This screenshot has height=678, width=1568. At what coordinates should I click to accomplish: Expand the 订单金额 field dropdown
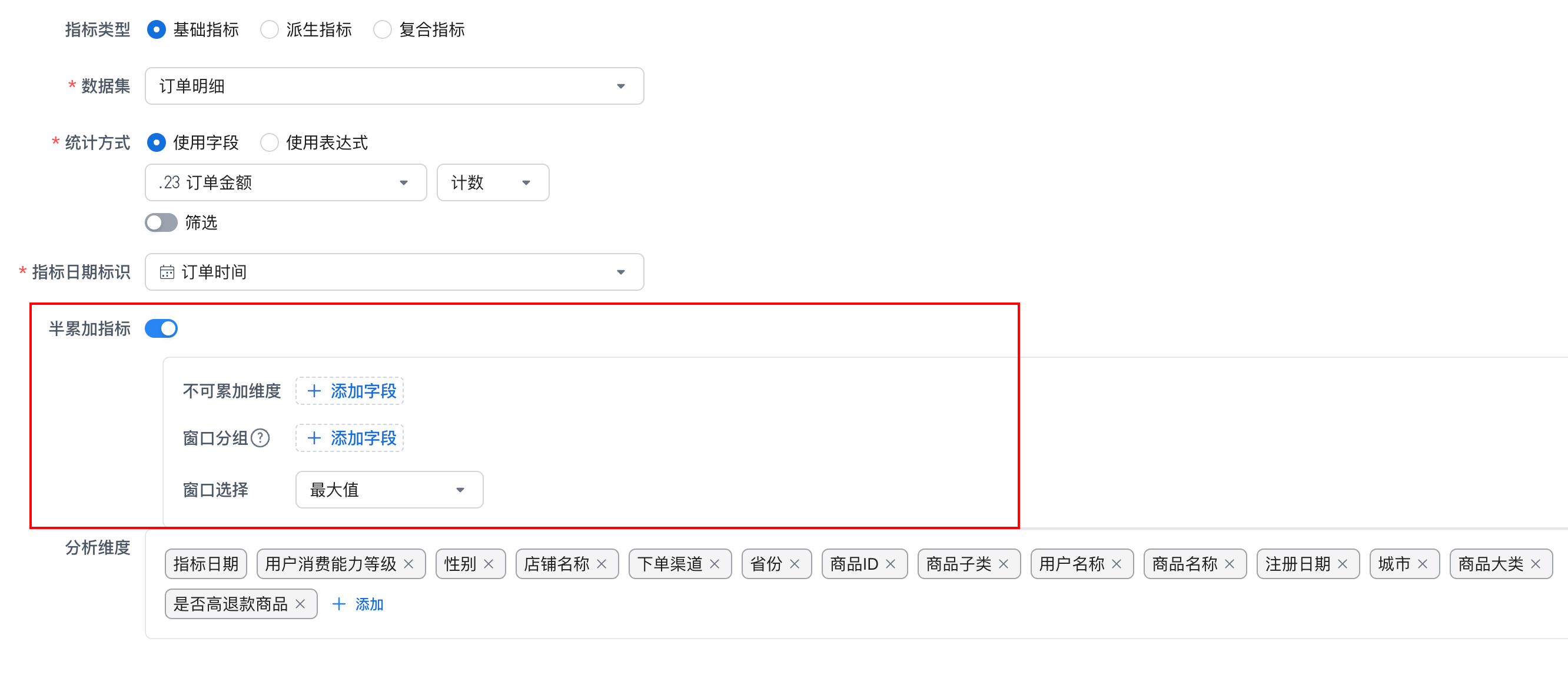click(285, 182)
